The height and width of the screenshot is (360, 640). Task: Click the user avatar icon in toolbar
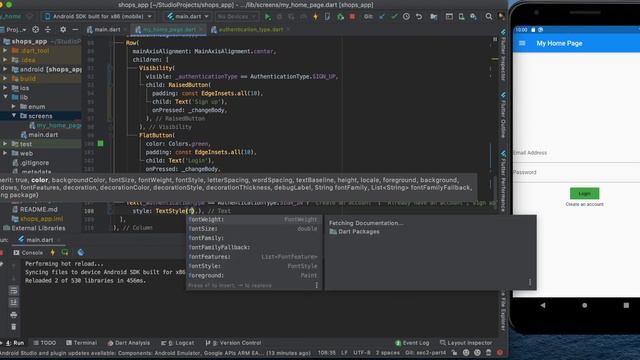tap(502, 17)
